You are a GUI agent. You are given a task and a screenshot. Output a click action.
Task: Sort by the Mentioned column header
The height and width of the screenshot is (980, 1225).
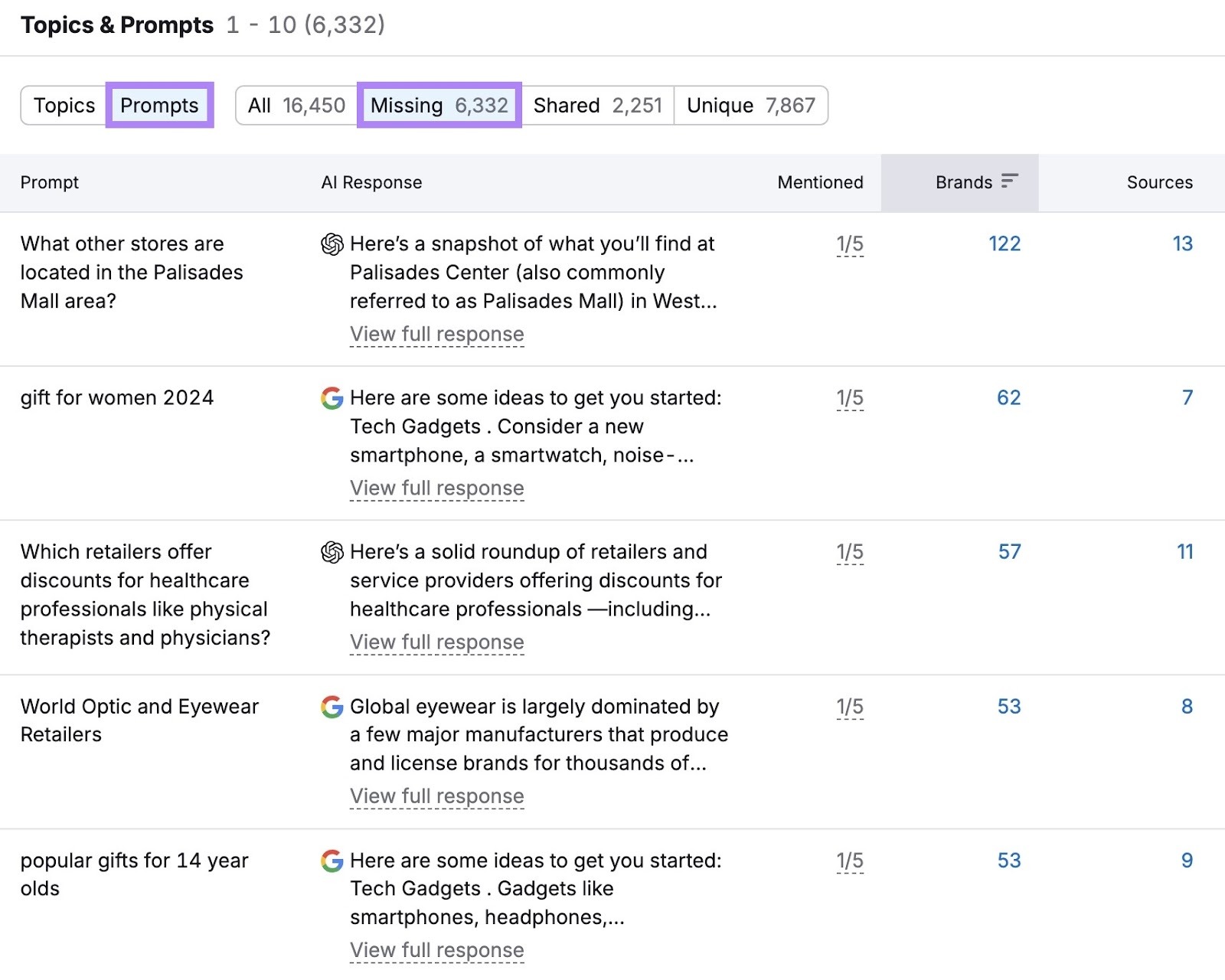pos(820,182)
